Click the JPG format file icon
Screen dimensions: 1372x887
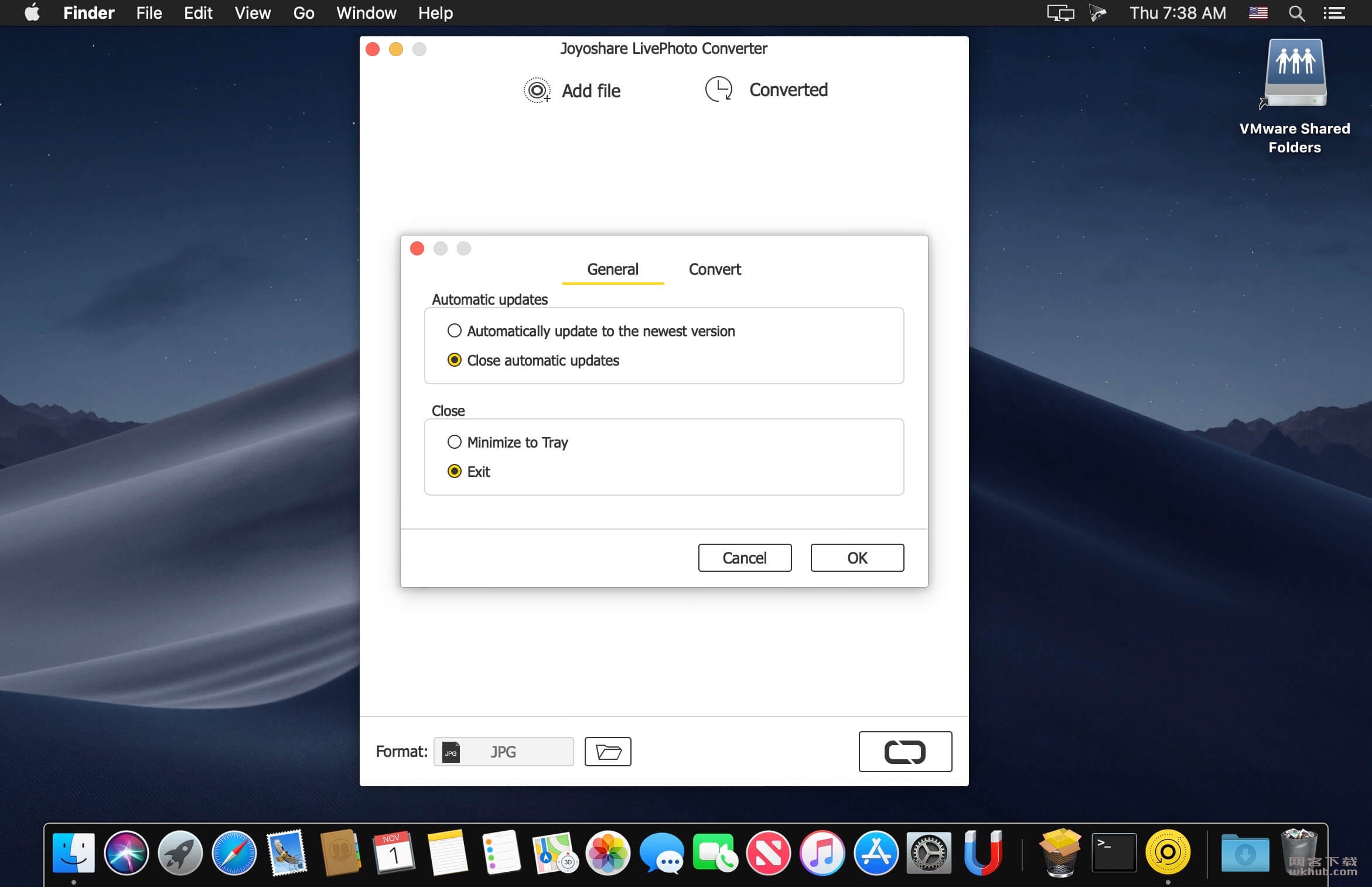coord(451,752)
